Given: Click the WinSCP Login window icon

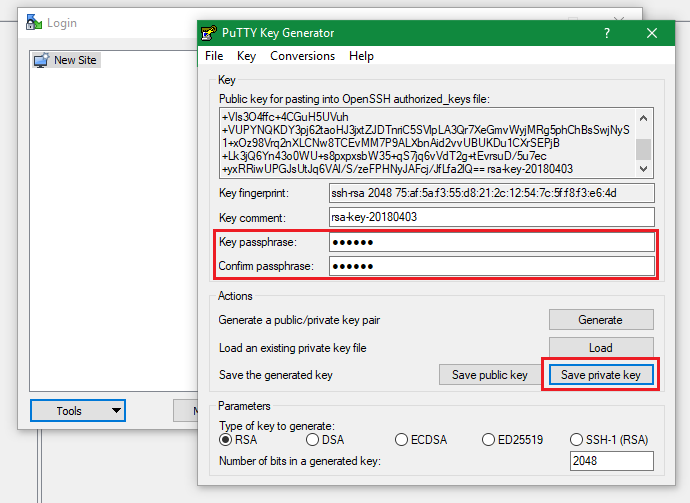Looking at the screenshot, I should 34,22.
